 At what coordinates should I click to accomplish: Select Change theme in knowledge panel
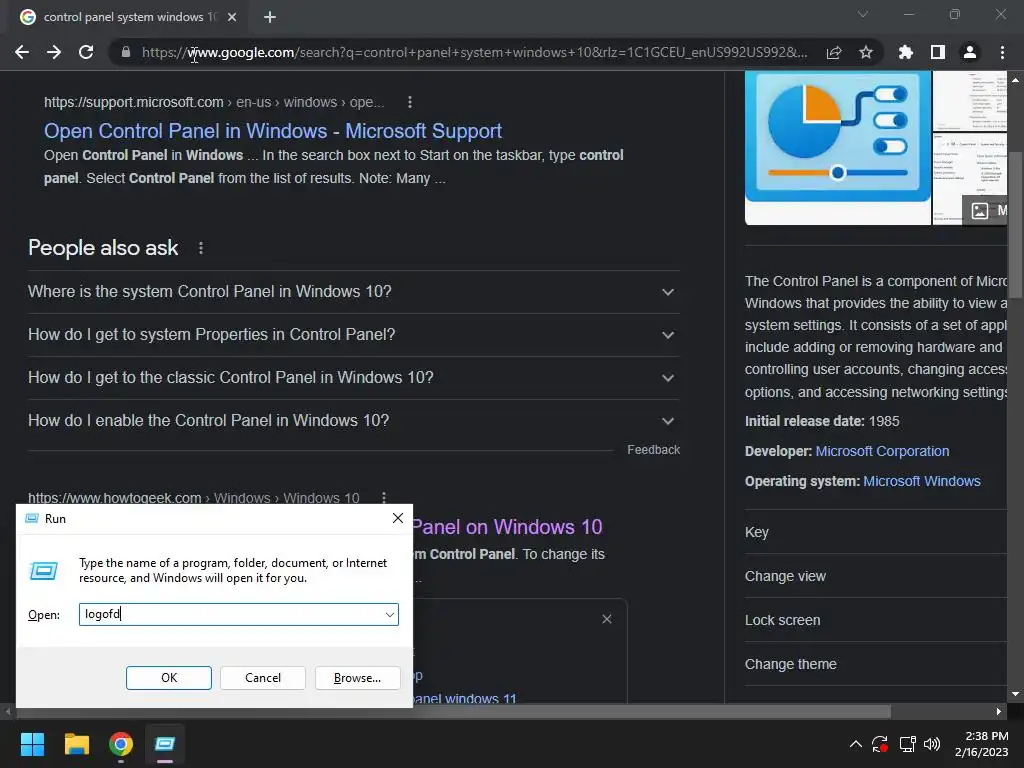[875, 664]
